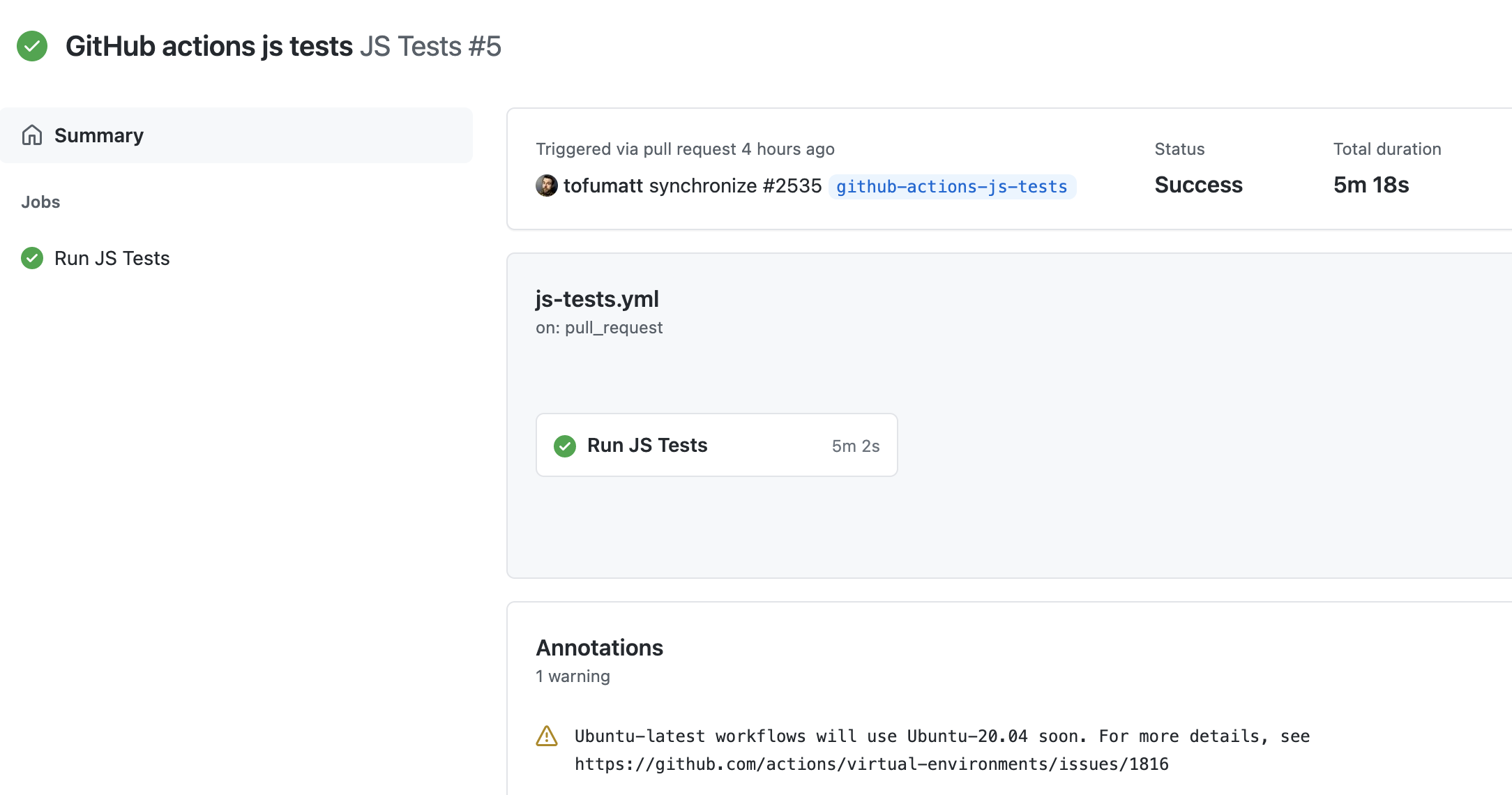Click the Success status value
The width and height of the screenshot is (1512, 795).
pyautogui.click(x=1198, y=185)
